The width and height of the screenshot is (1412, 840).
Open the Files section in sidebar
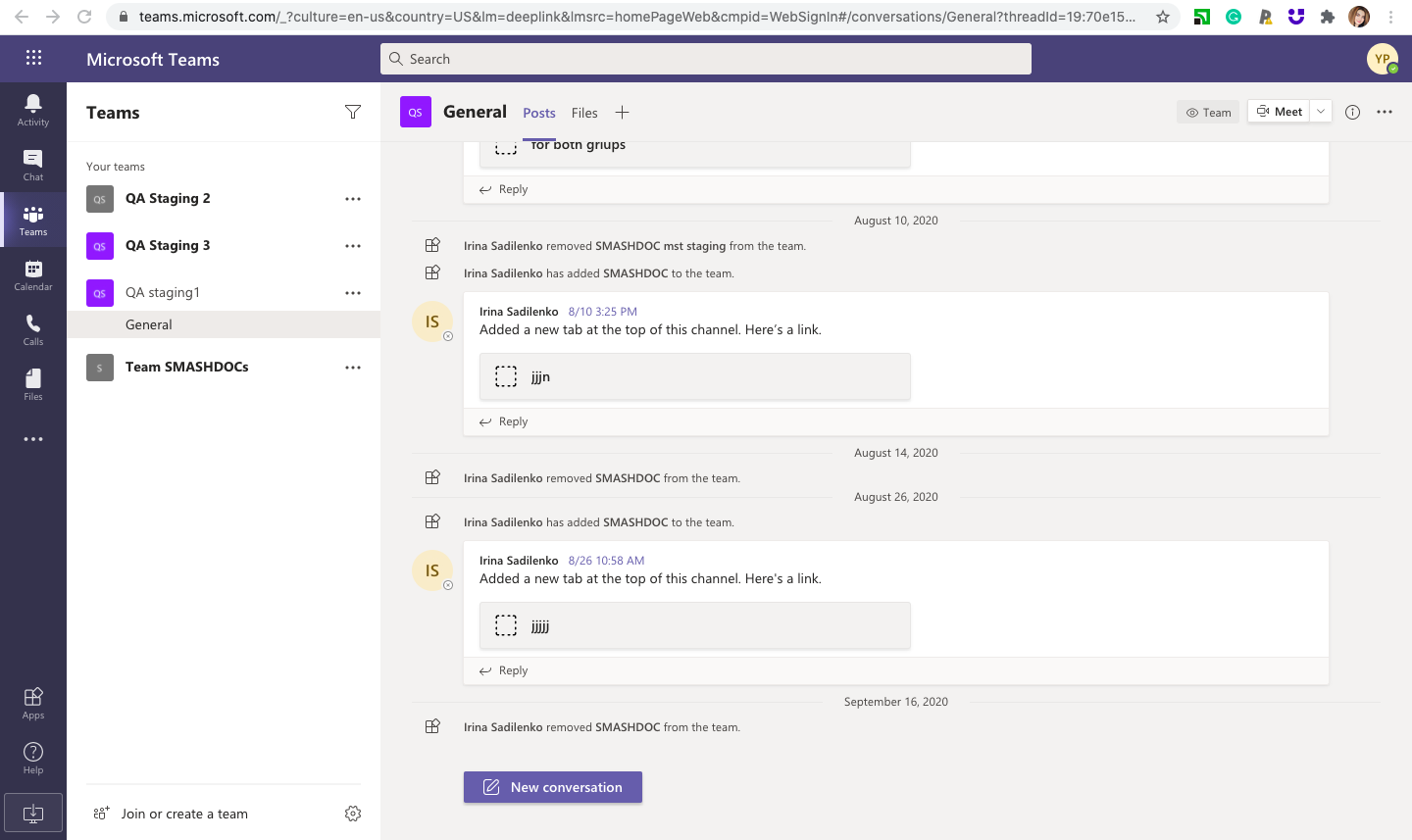(33, 384)
